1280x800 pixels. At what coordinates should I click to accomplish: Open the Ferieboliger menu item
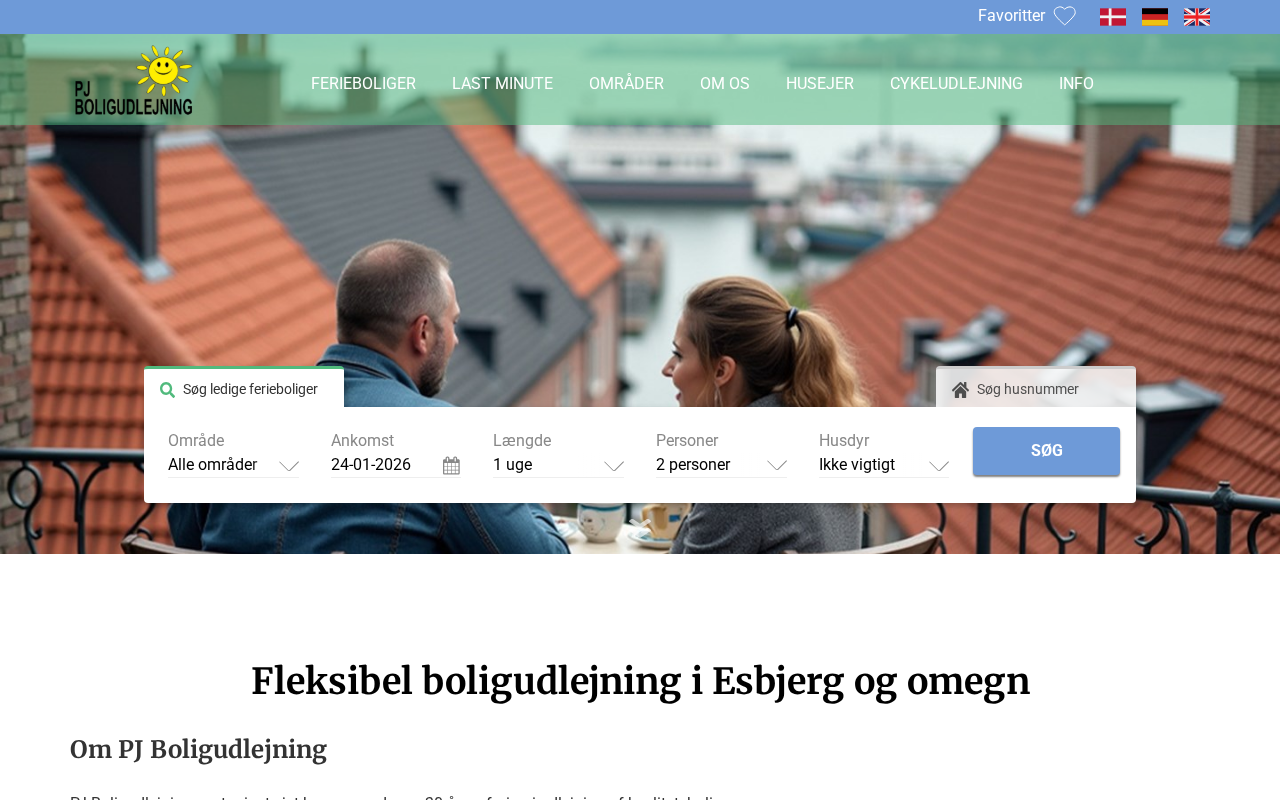[x=363, y=84]
